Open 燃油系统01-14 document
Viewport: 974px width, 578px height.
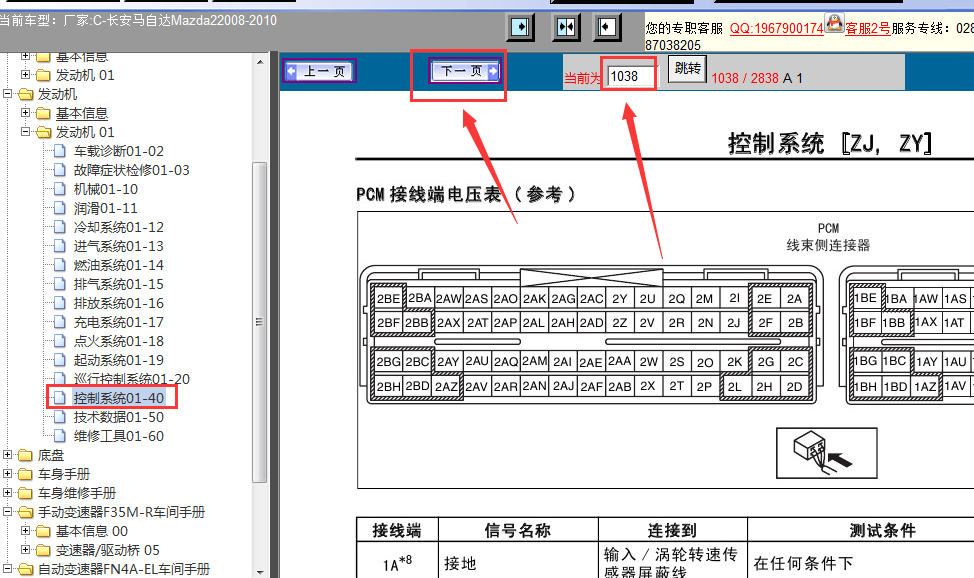(x=119, y=265)
